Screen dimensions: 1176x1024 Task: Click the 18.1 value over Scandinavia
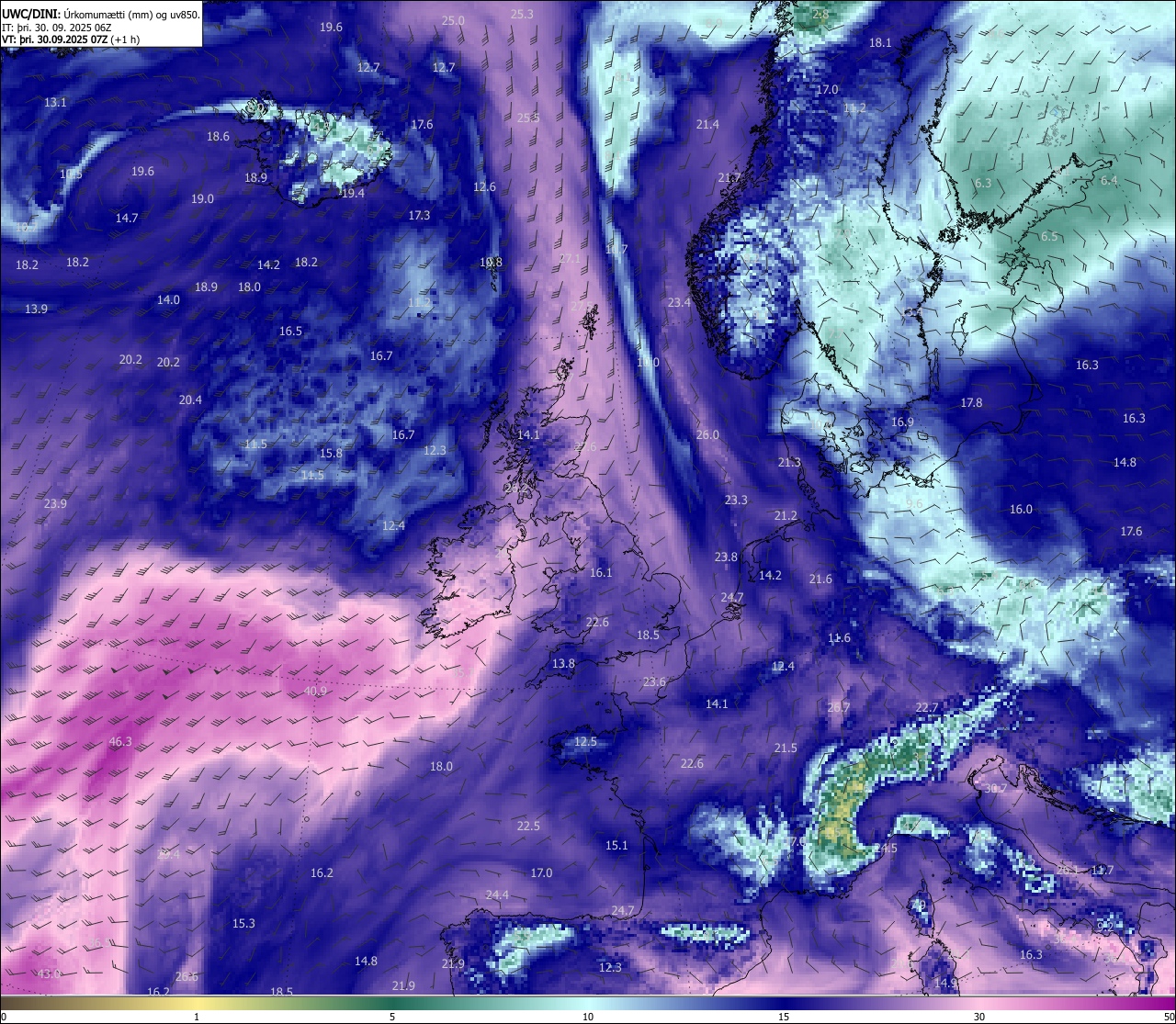[880, 43]
